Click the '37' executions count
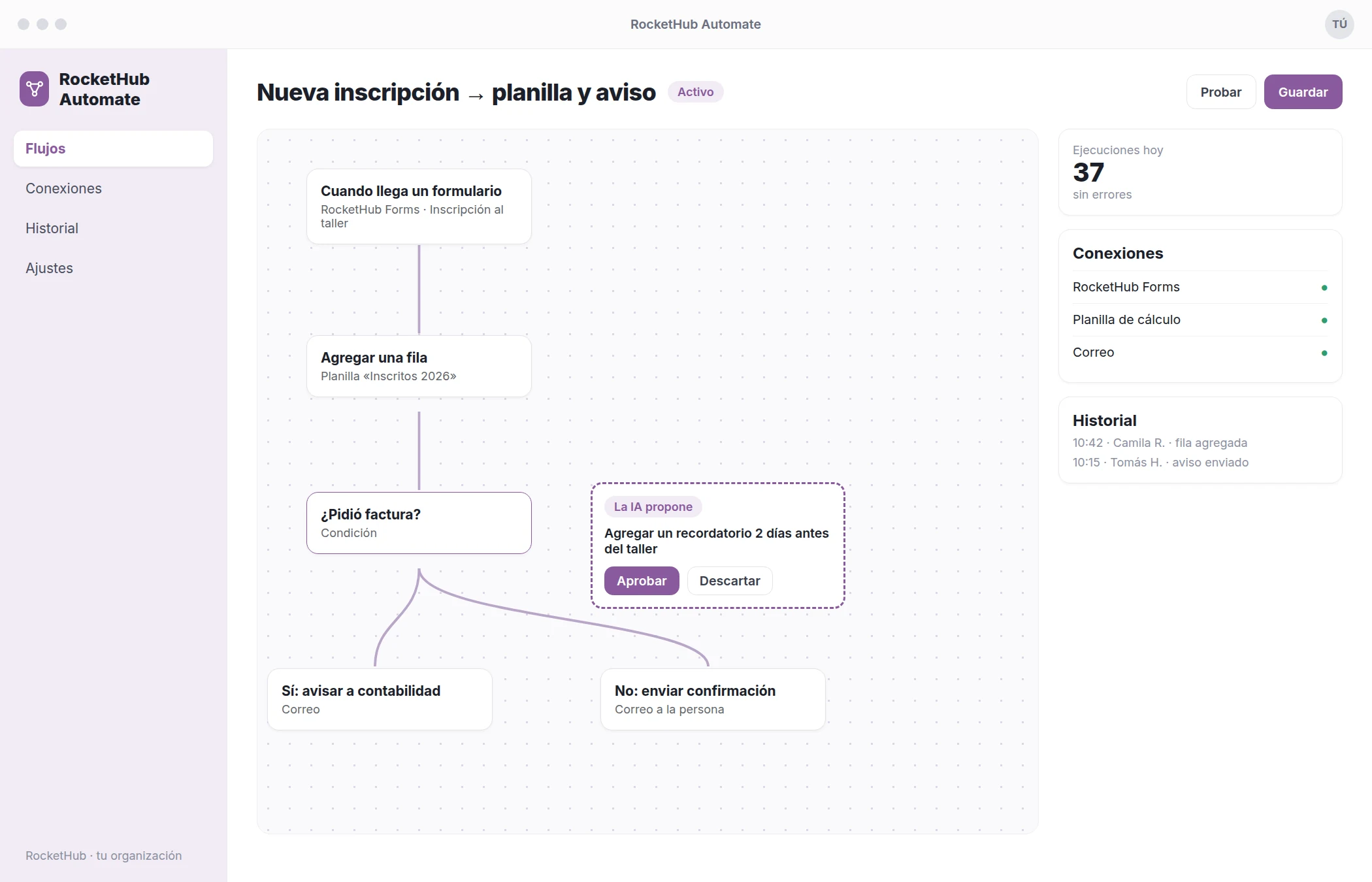The width and height of the screenshot is (1372, 882). [1088, 172]
